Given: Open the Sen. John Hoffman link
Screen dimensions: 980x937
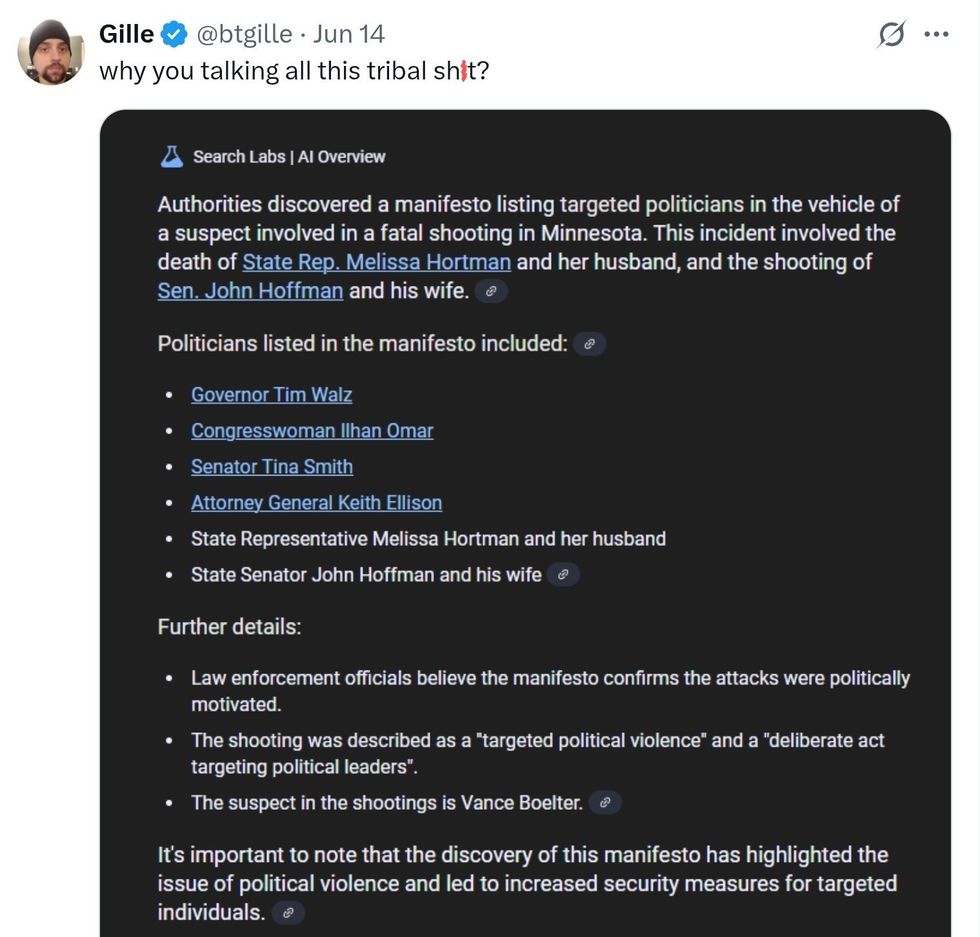Looking at the screenshot, I should click(250, 291).
